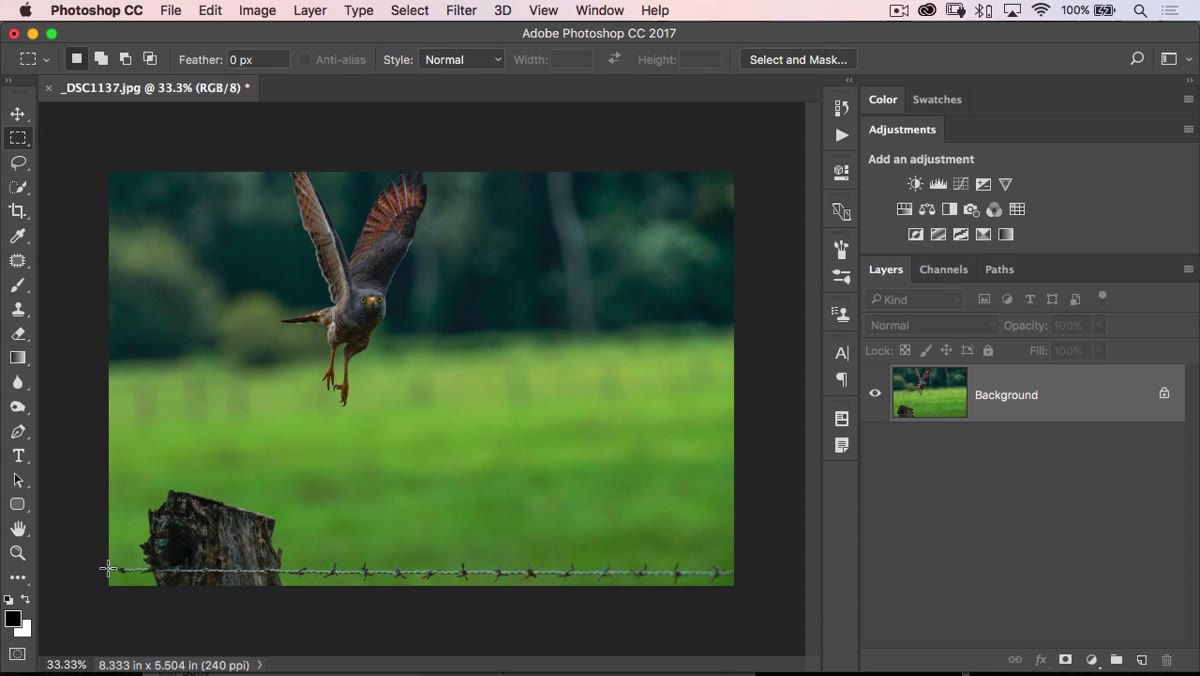Add a Brightness/Contrast adjustment
The image size is (1200, 676).
click(915, 184)
